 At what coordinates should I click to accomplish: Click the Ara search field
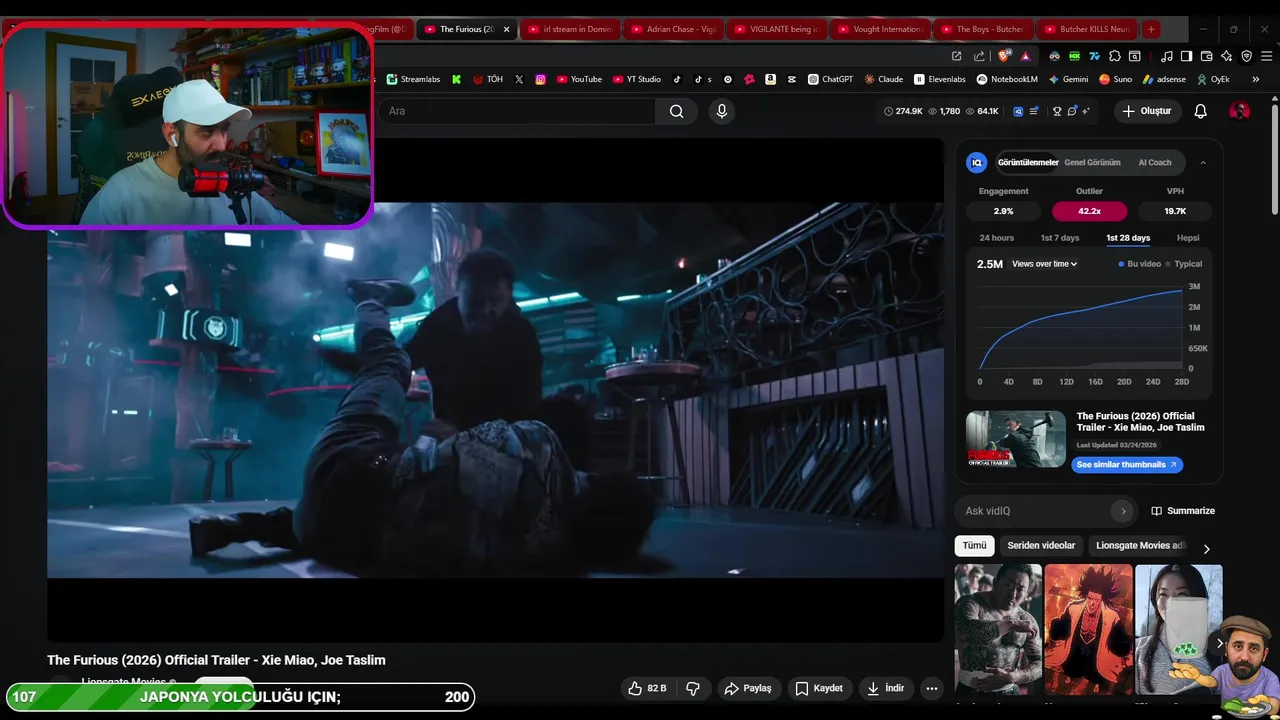(x=517, y=111)
